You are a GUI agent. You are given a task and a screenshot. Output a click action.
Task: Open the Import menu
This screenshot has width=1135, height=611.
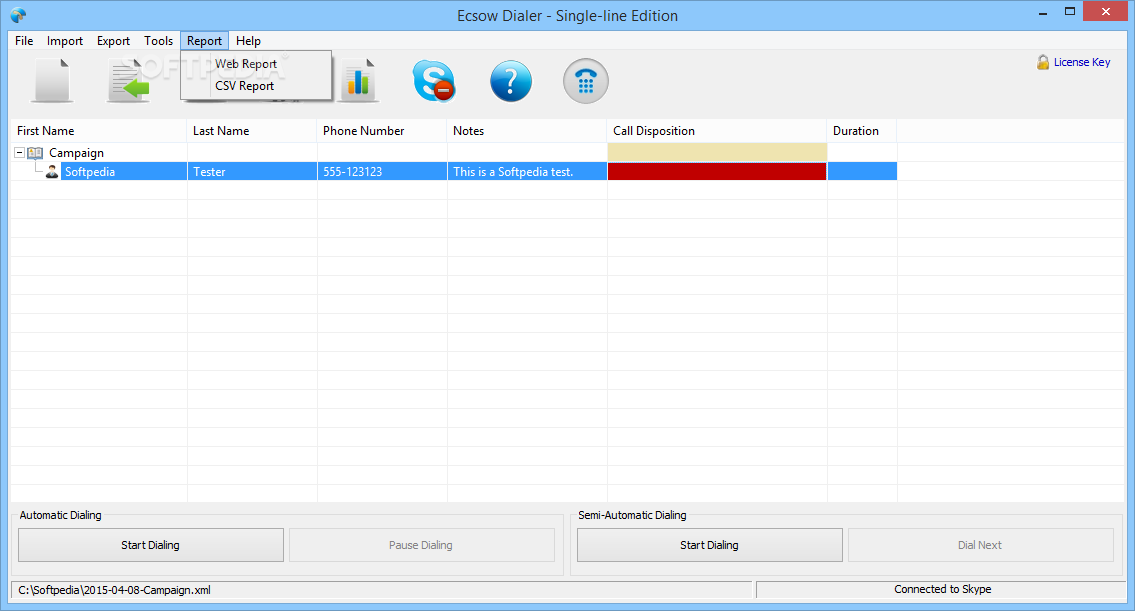coord(65,41)
